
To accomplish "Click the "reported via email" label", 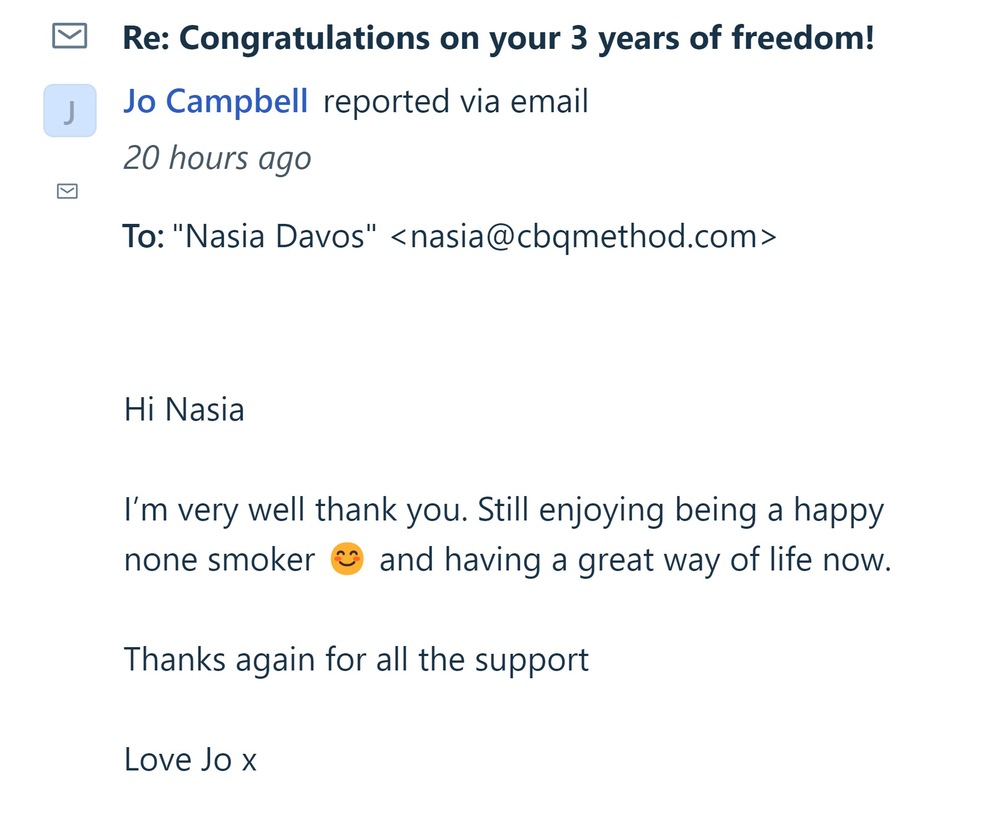I will click(x=456, y=101).
